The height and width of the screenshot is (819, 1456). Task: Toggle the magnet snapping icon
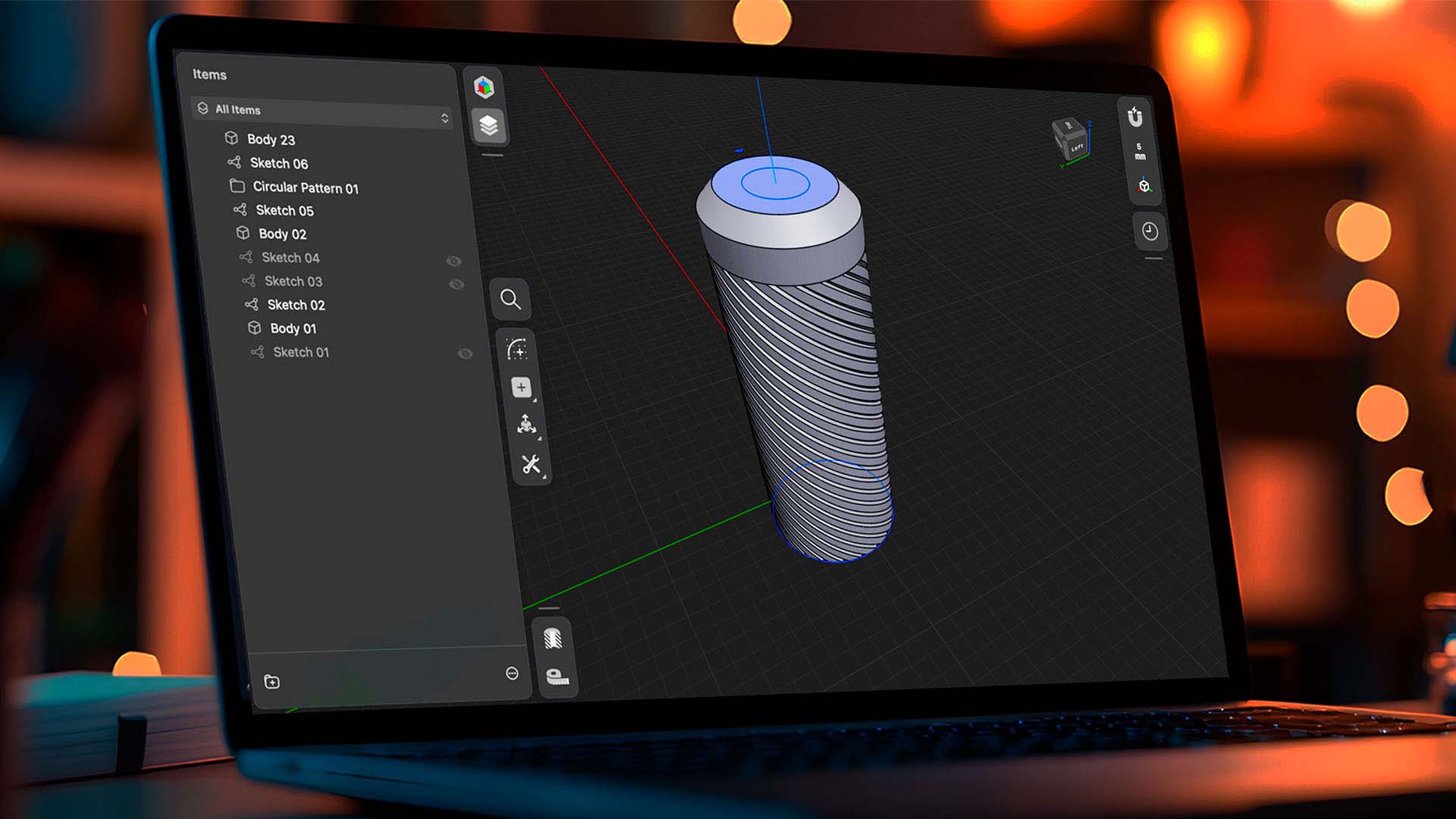pos(1134,117)
